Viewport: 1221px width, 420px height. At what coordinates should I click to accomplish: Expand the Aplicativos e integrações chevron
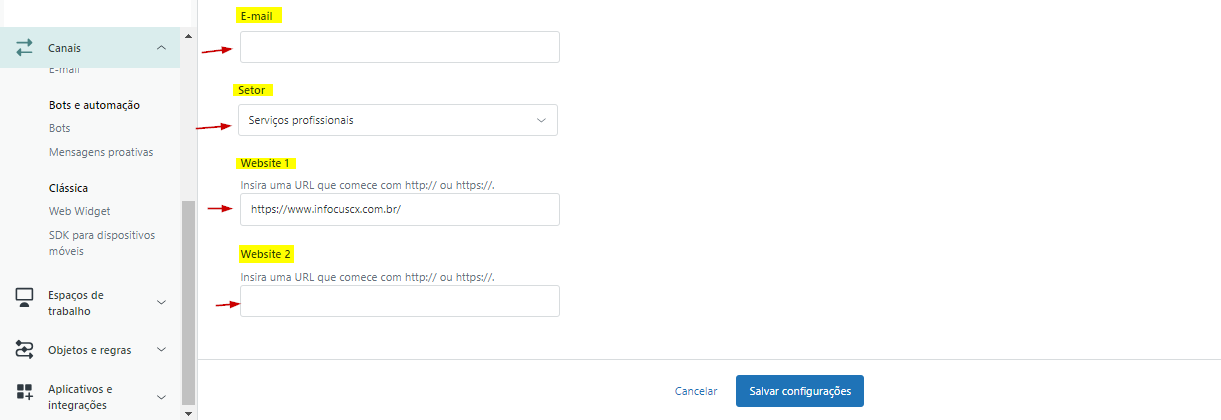tap(161, 396)
